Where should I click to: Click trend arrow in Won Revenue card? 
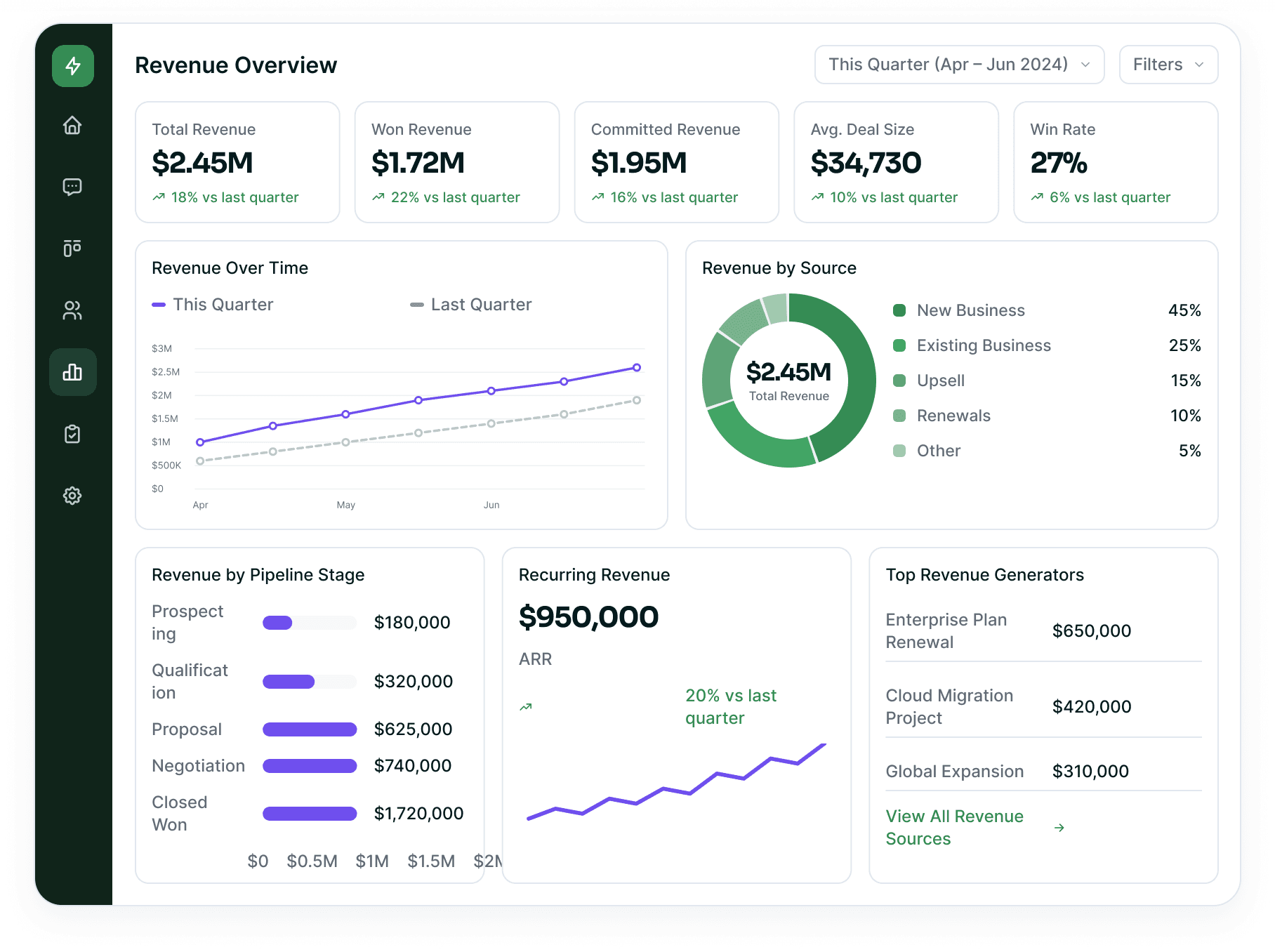(378, 197)
